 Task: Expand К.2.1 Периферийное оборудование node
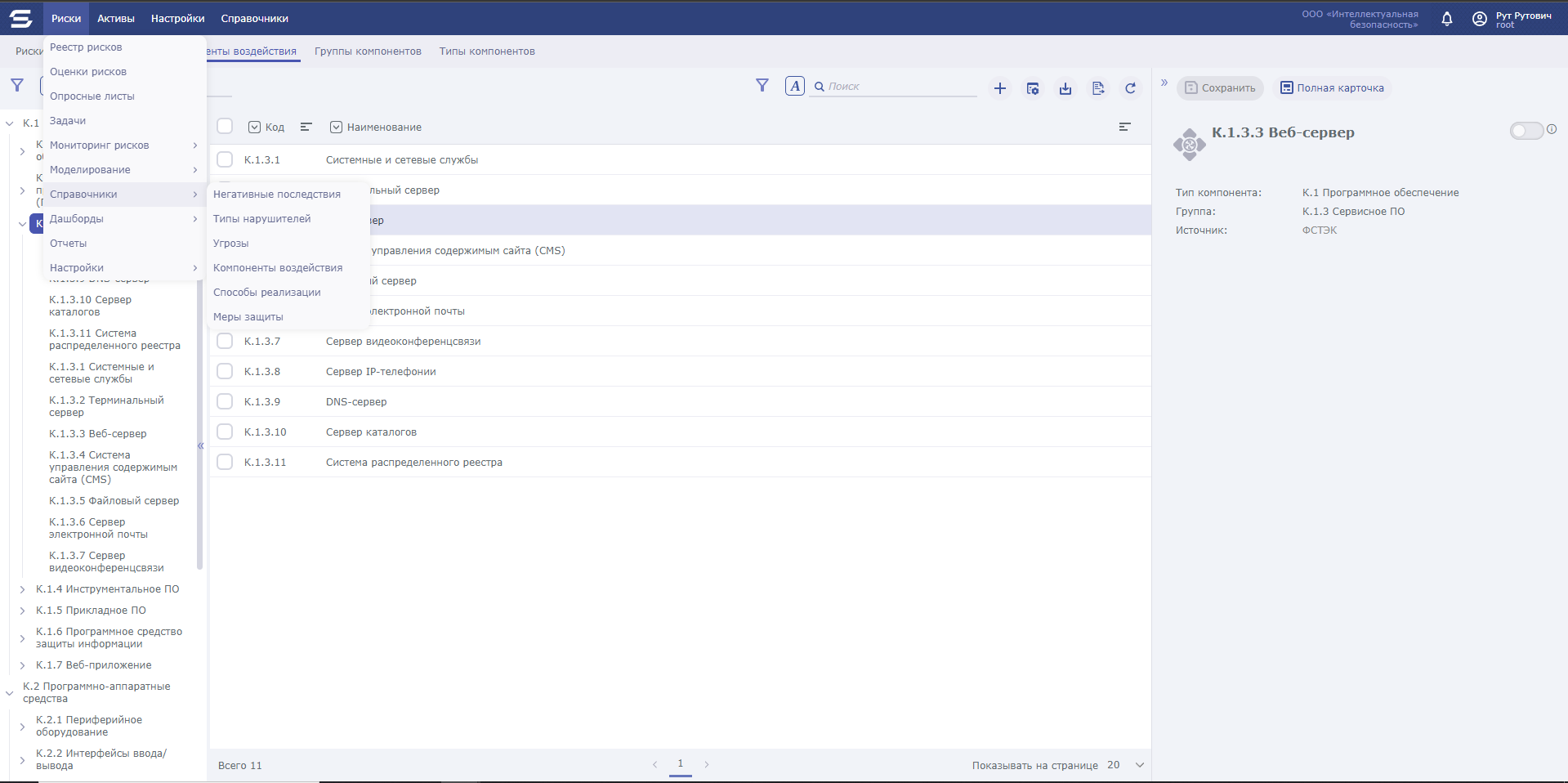[x=22, y=727]
